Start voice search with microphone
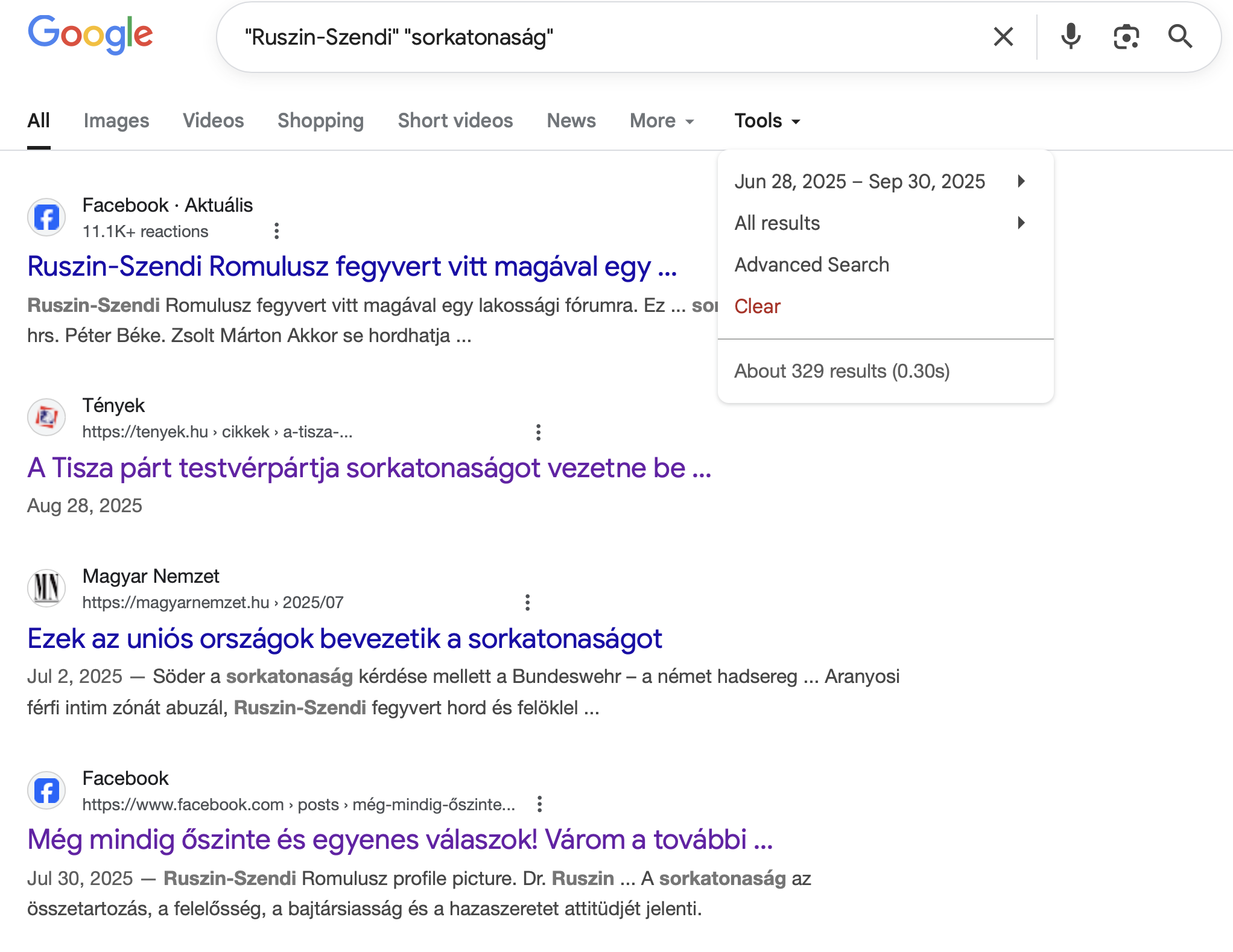Screen dimensions: 1233x952 point(1071,37)
